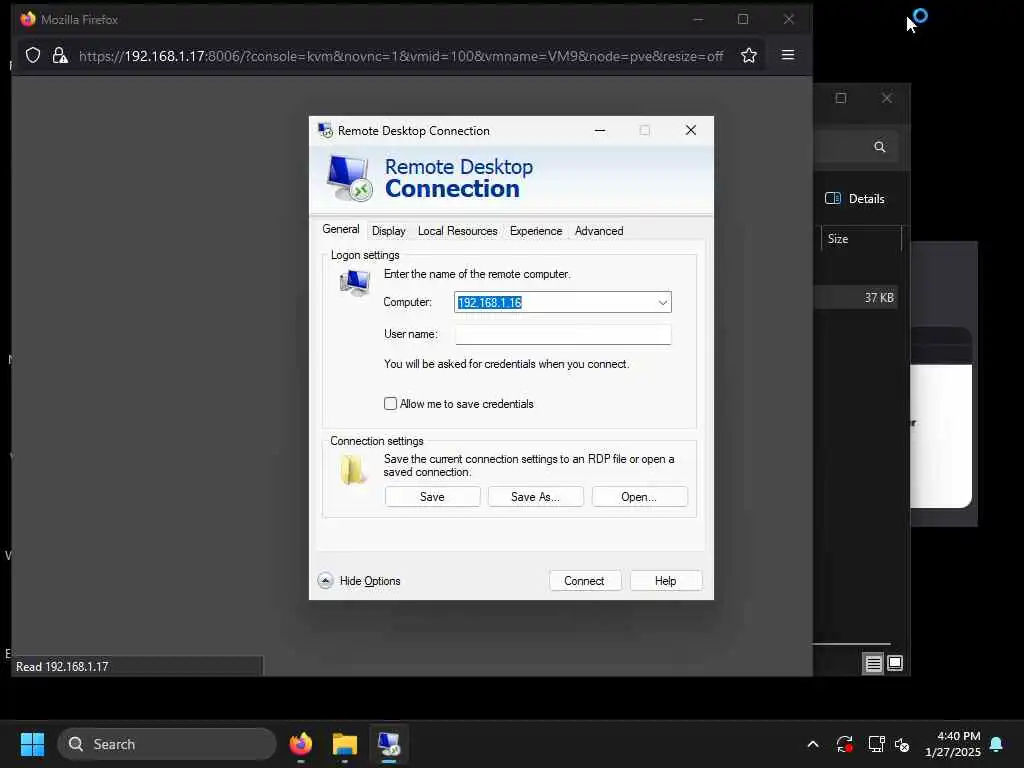Click the computer icon in Logon settings

coord(355,282)
